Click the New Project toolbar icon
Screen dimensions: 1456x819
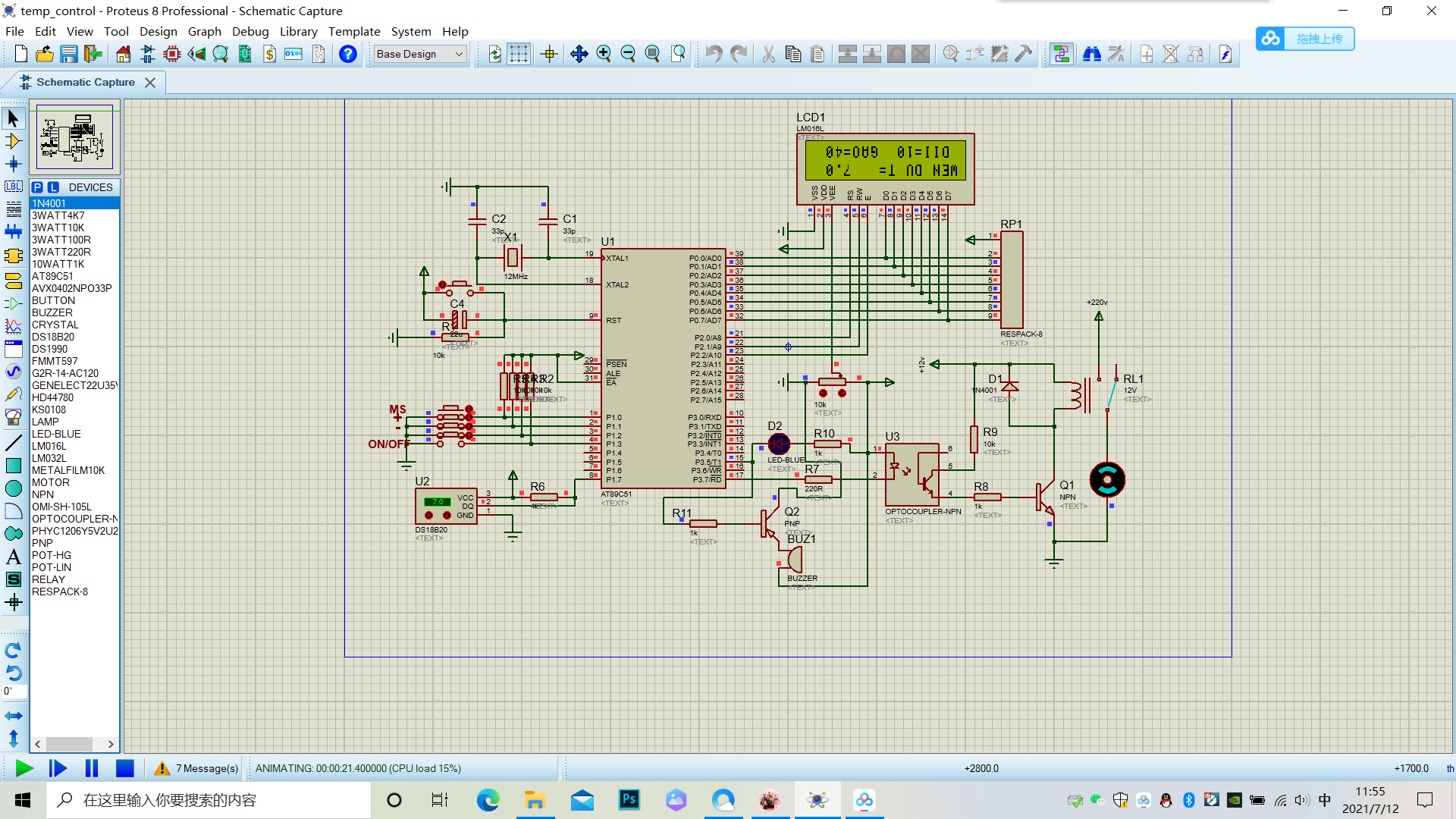click(20, 54)
